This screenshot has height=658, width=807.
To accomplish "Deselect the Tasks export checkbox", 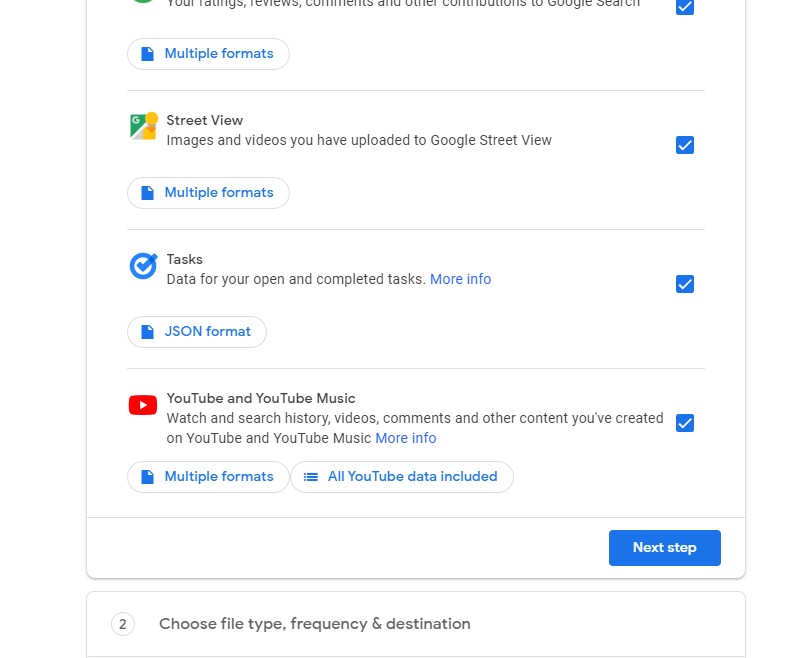I will 685,284.
